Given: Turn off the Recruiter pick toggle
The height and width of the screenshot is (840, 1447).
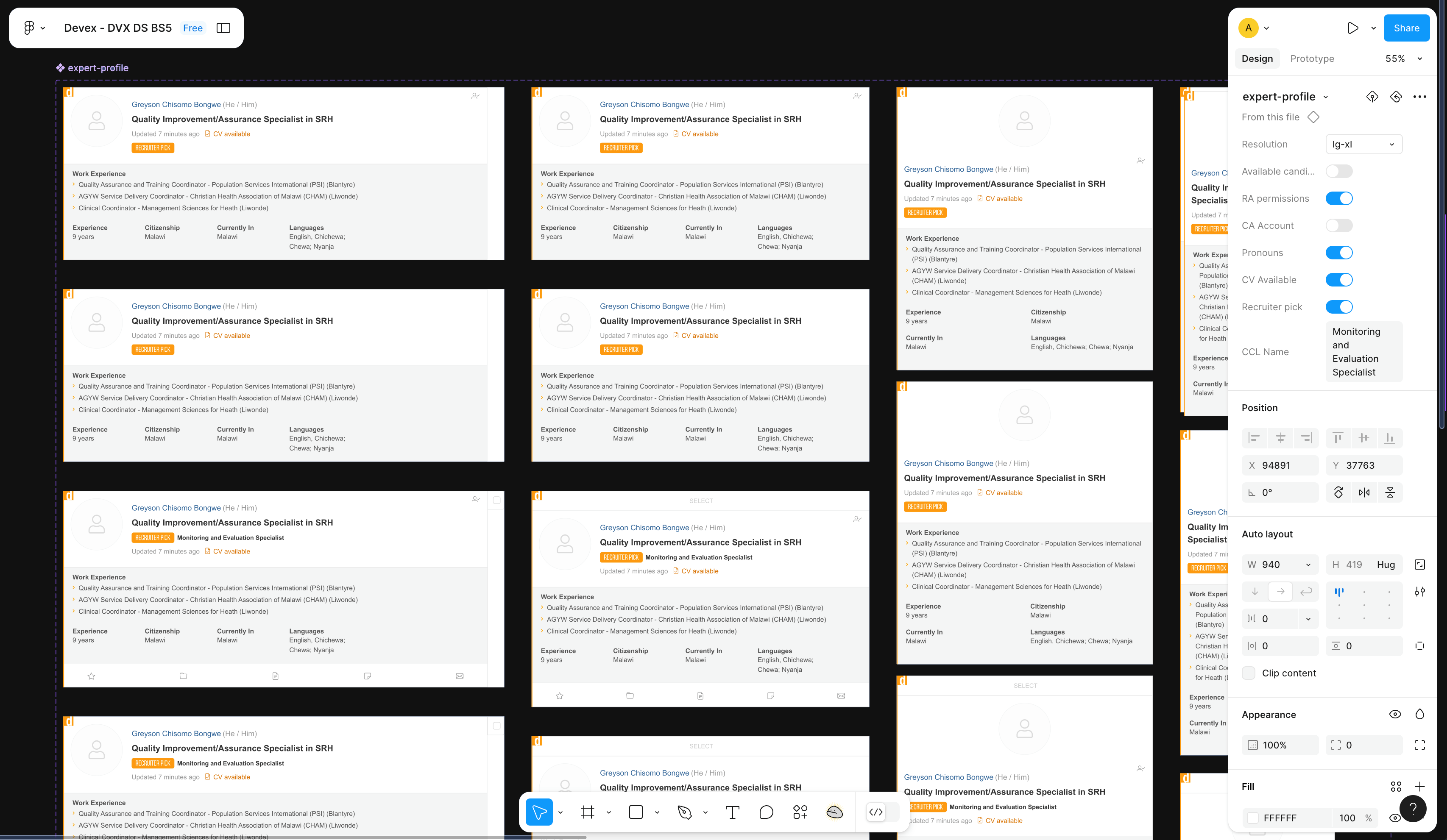Looking at the screenshot, I should (x=1338, y=306).
